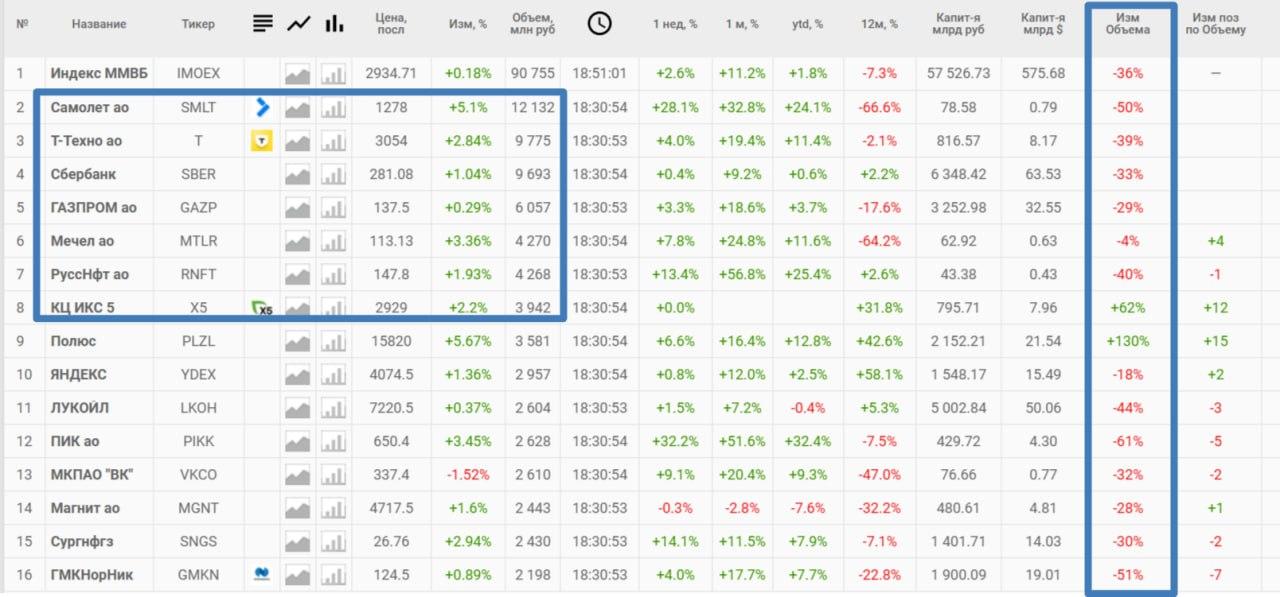Sort by Изм Объема column header
Viewport: 1280px width, 597px height.
1127,23
